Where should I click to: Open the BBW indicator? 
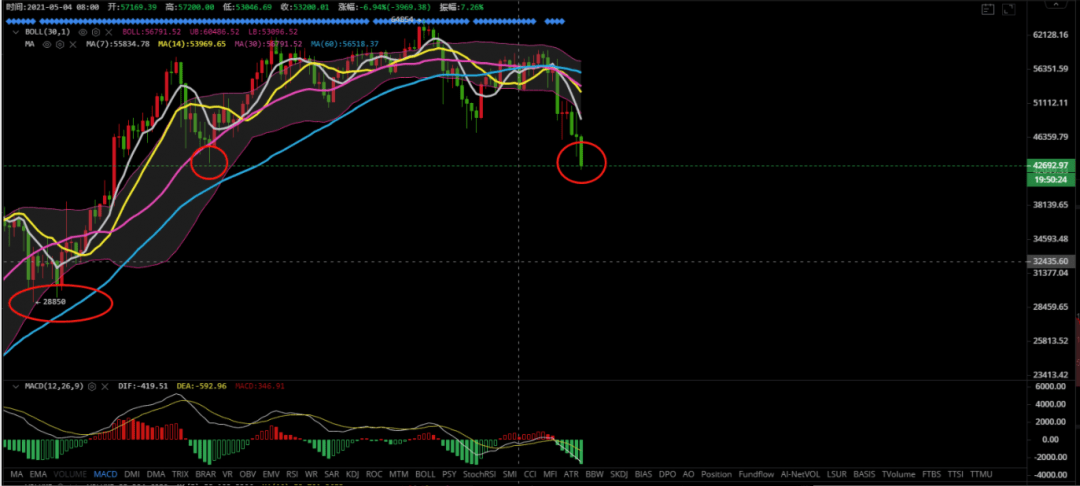tap(594, 474)
